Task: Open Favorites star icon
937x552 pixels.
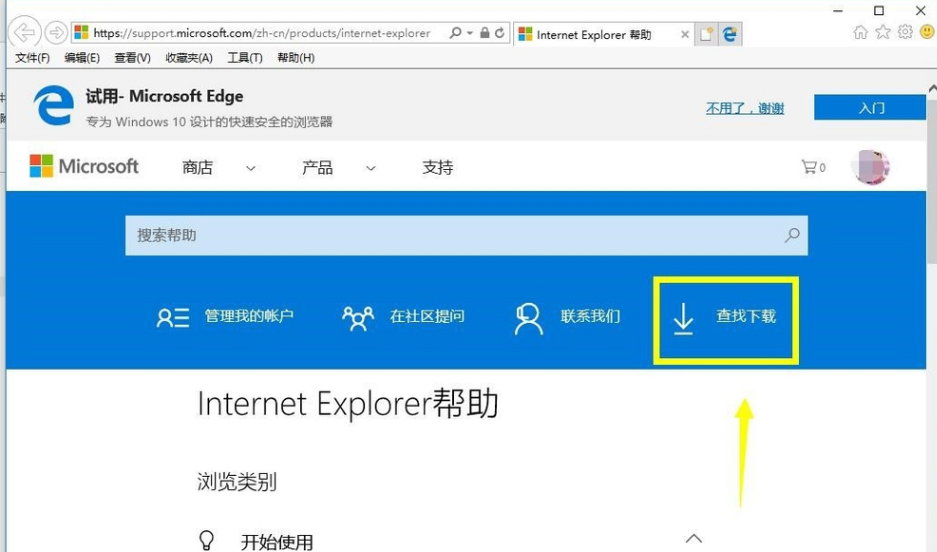Action: (883, 33)
